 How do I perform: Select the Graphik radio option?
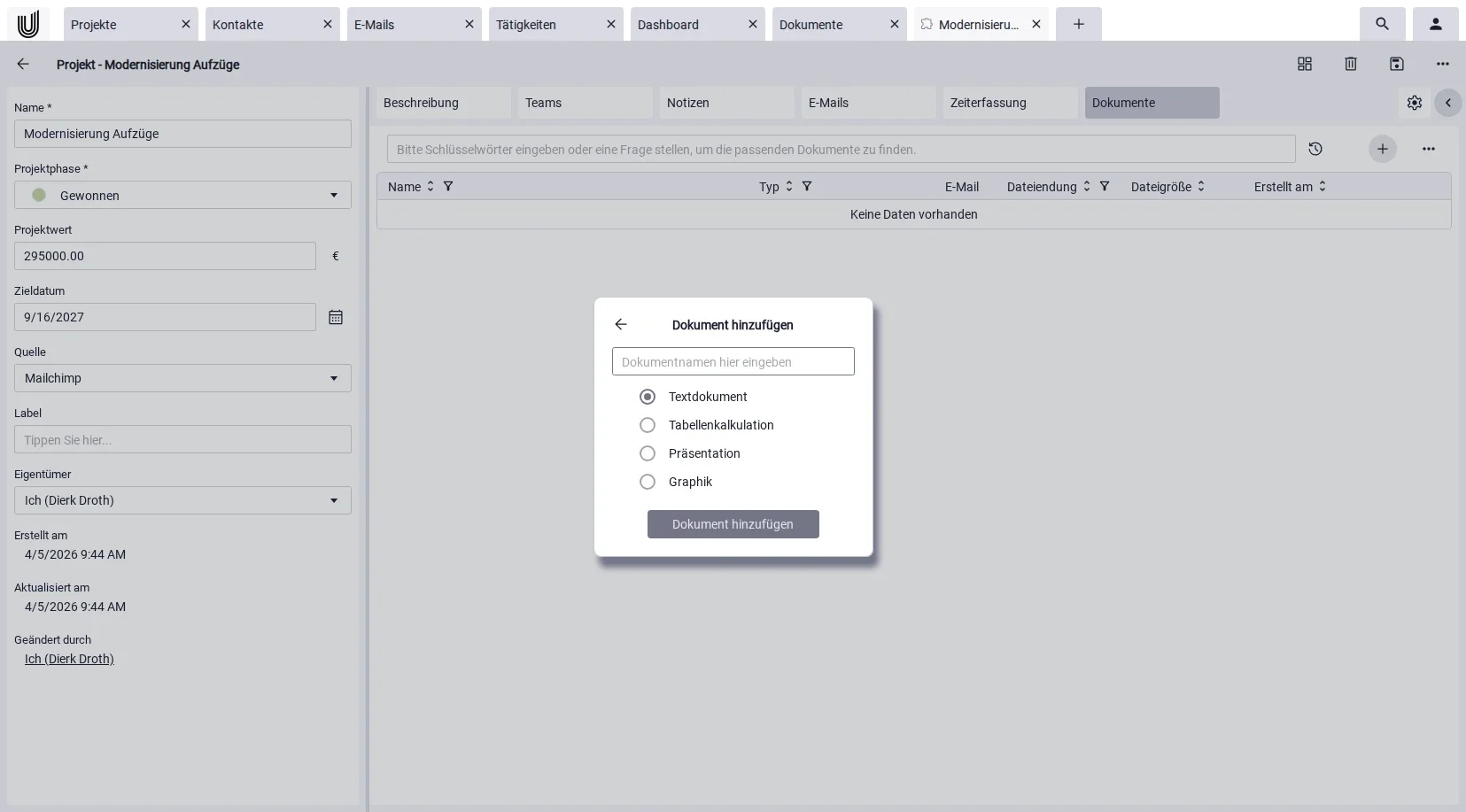(648, 482)
